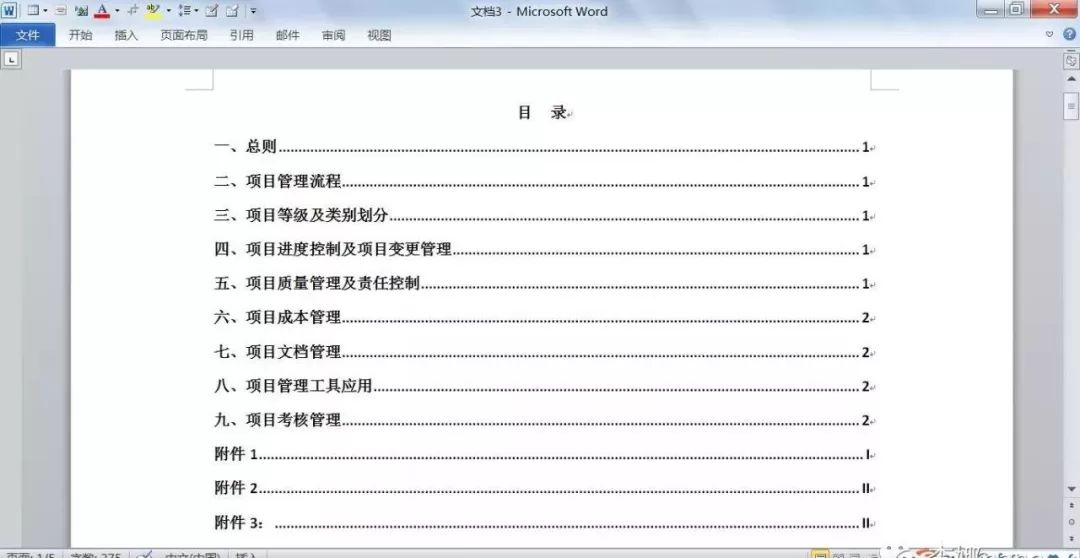Switch to the 视图 ribbon tab
Screen dimensions: 1080x558
point(379,35)
